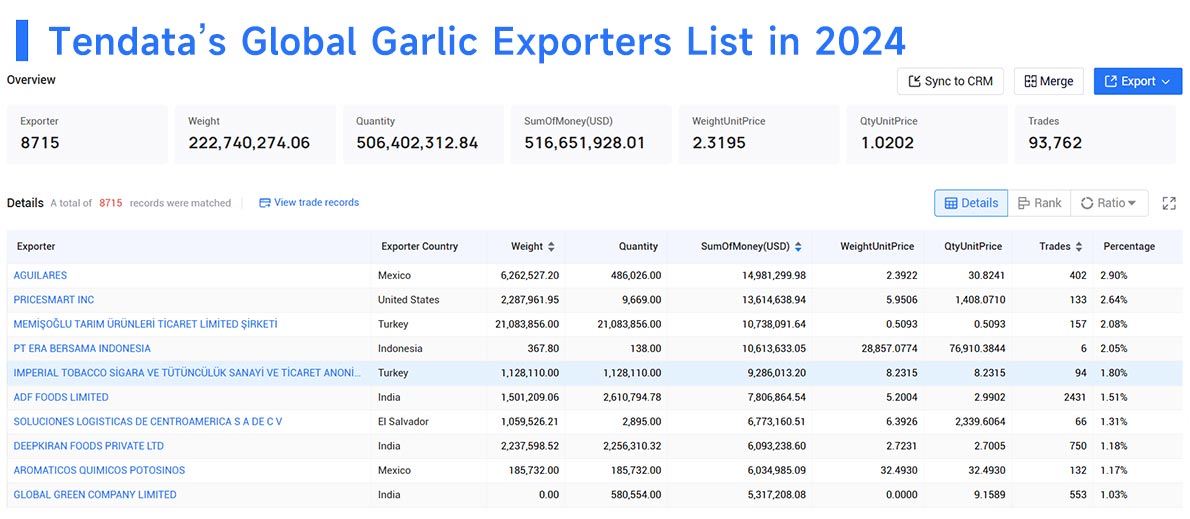The height and width of the screenshot is (519, 1190).
Task: Open the View trade records link
Action: click(x=309, y=203)
